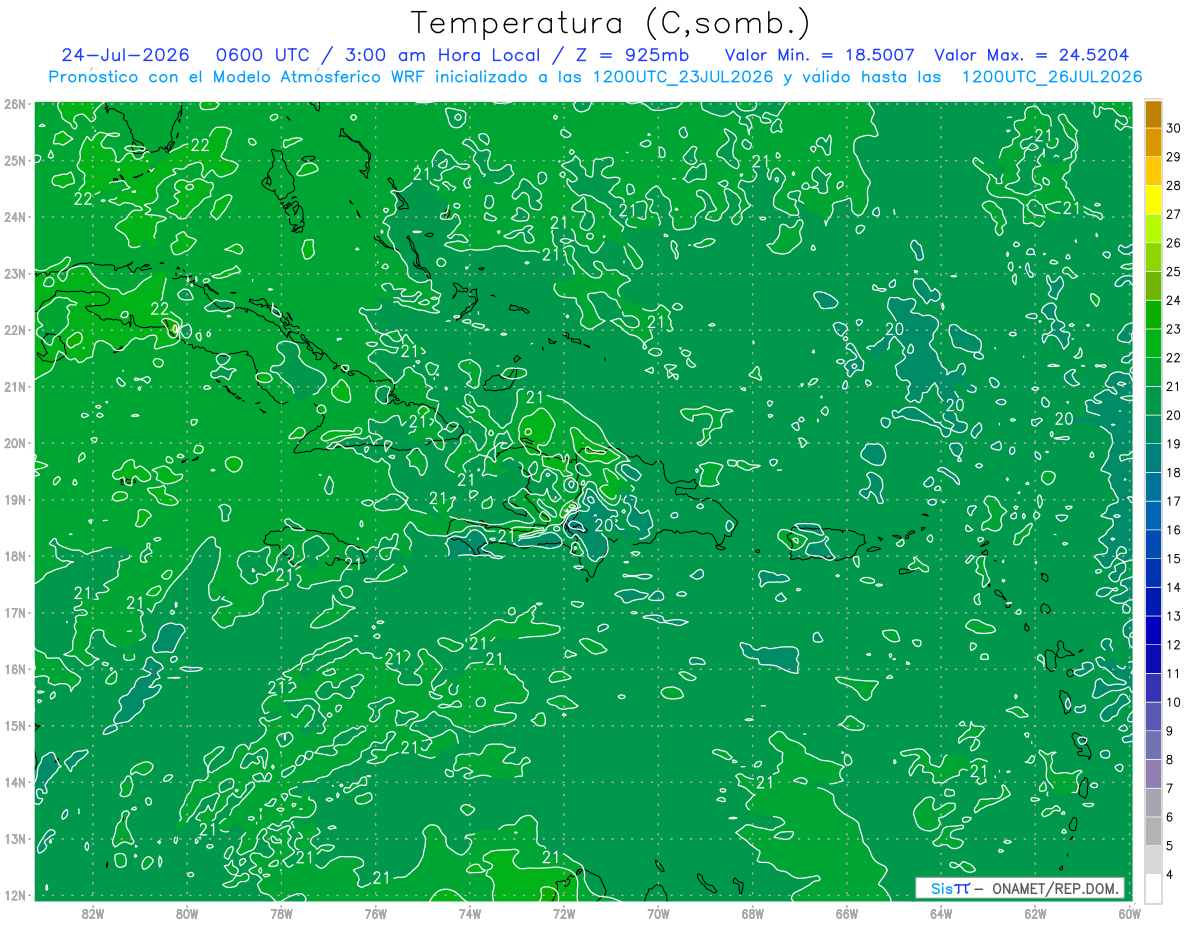
Task: Click the color bar label "27"
Action: click(1173, 214)
